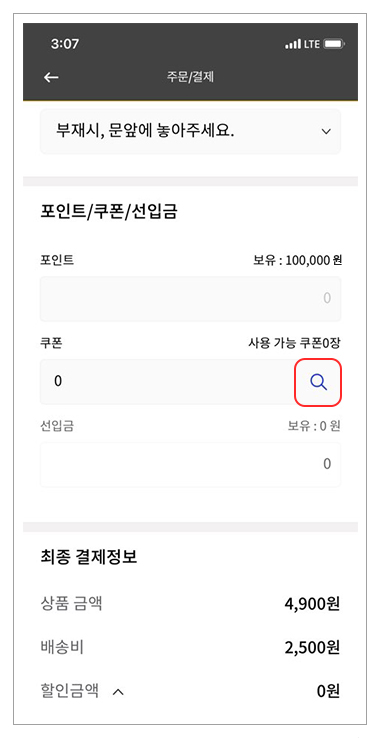Focus the 포인트 amount input field
380x738 pixels.
pos(190,299)
